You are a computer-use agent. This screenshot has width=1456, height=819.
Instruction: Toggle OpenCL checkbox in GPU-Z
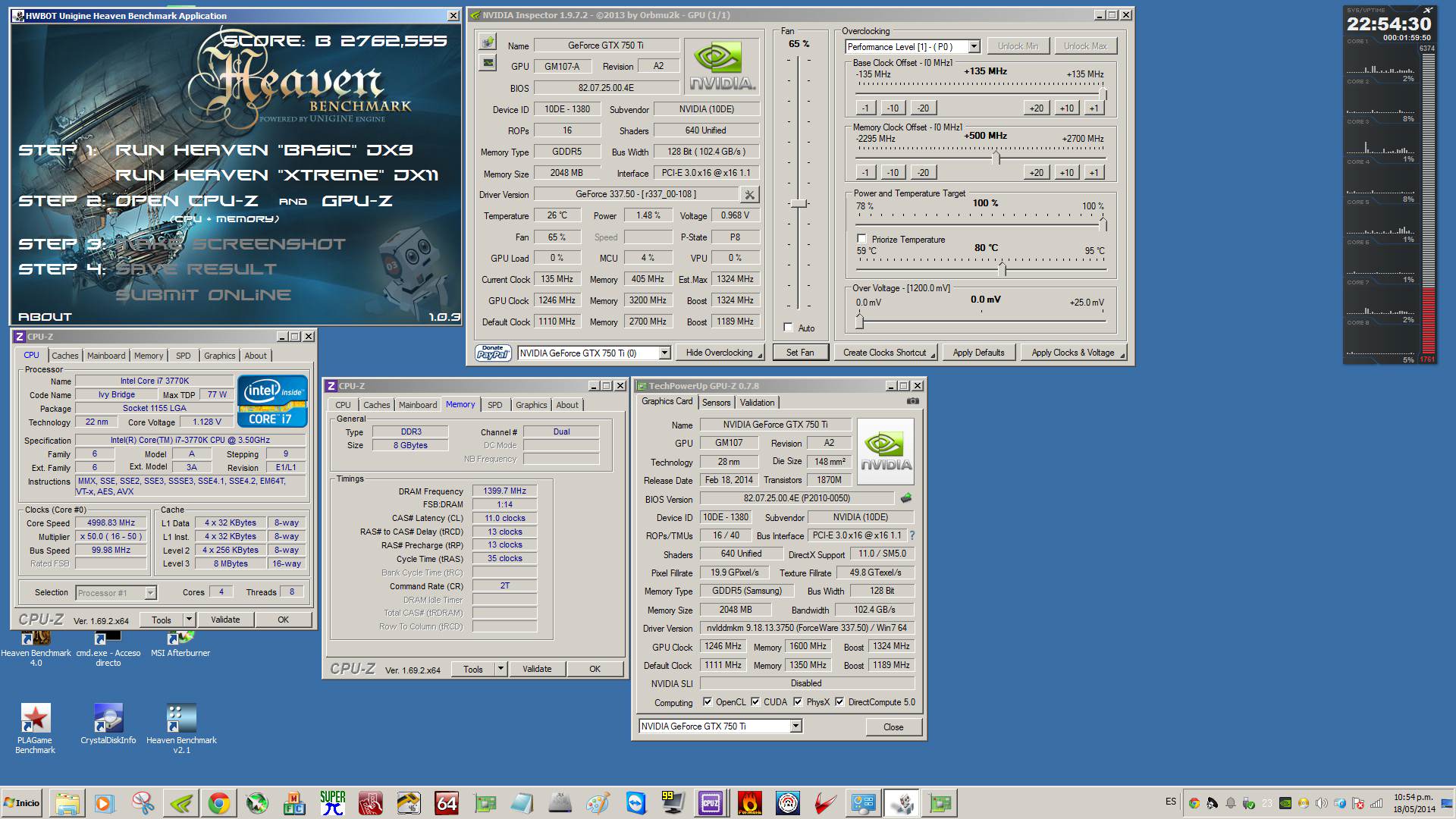click(x=708, y=701)
